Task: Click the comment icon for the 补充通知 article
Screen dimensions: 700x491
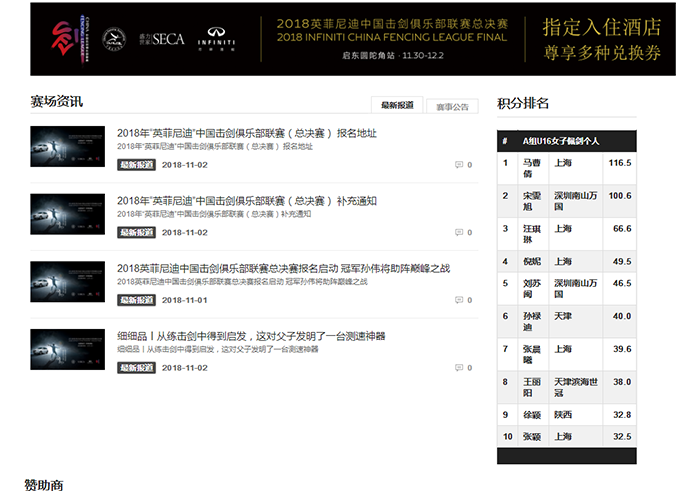Action: 459,232
